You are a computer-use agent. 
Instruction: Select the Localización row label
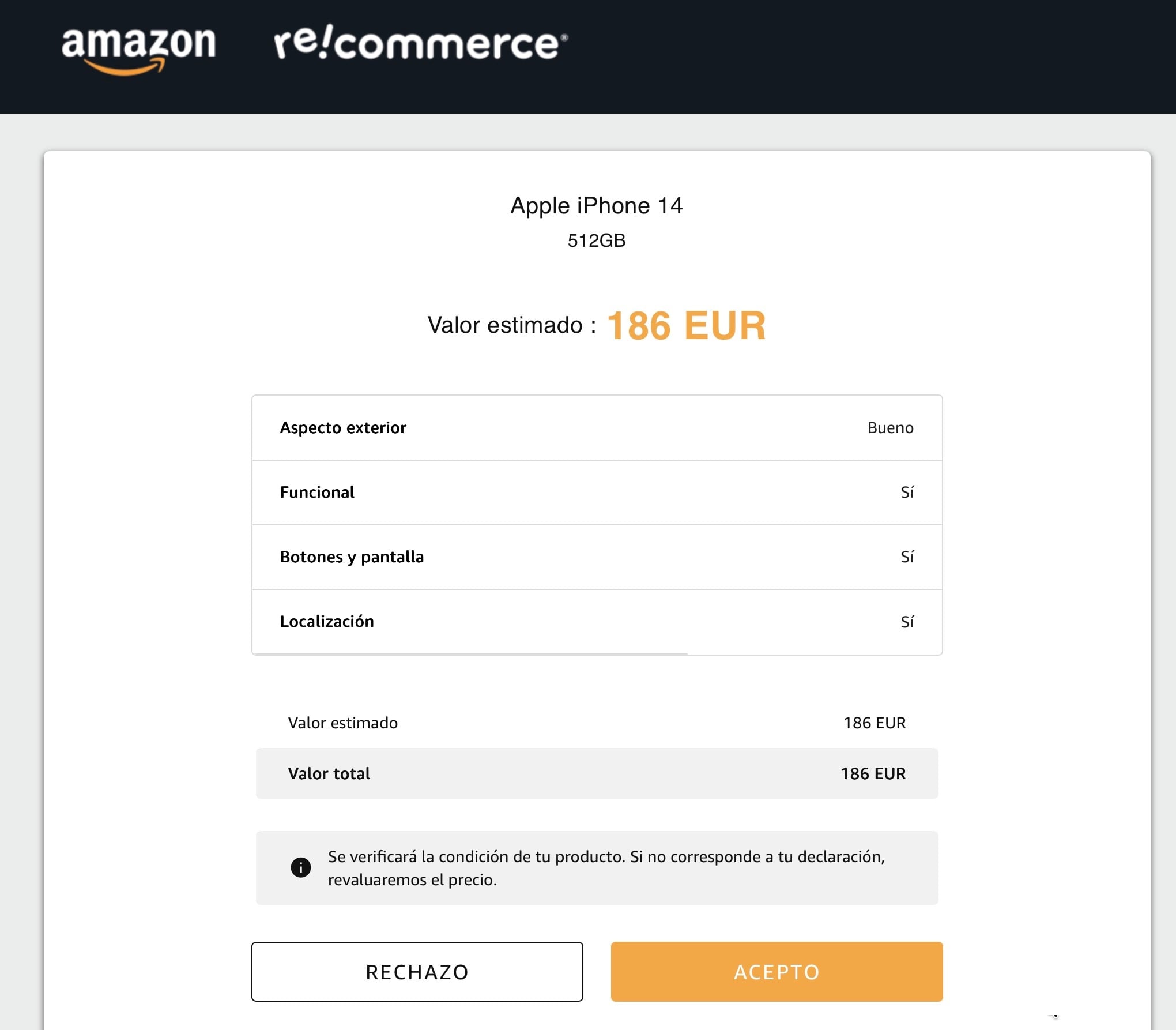pos(327,621)
